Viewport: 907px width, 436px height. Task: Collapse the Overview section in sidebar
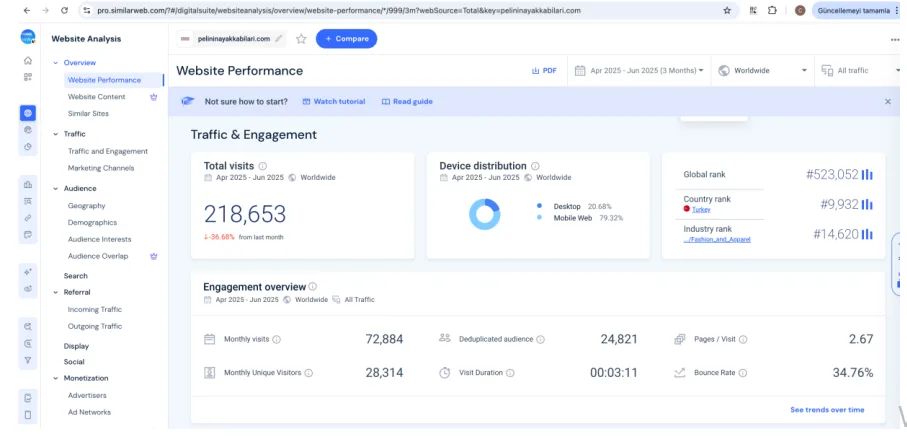56,62
